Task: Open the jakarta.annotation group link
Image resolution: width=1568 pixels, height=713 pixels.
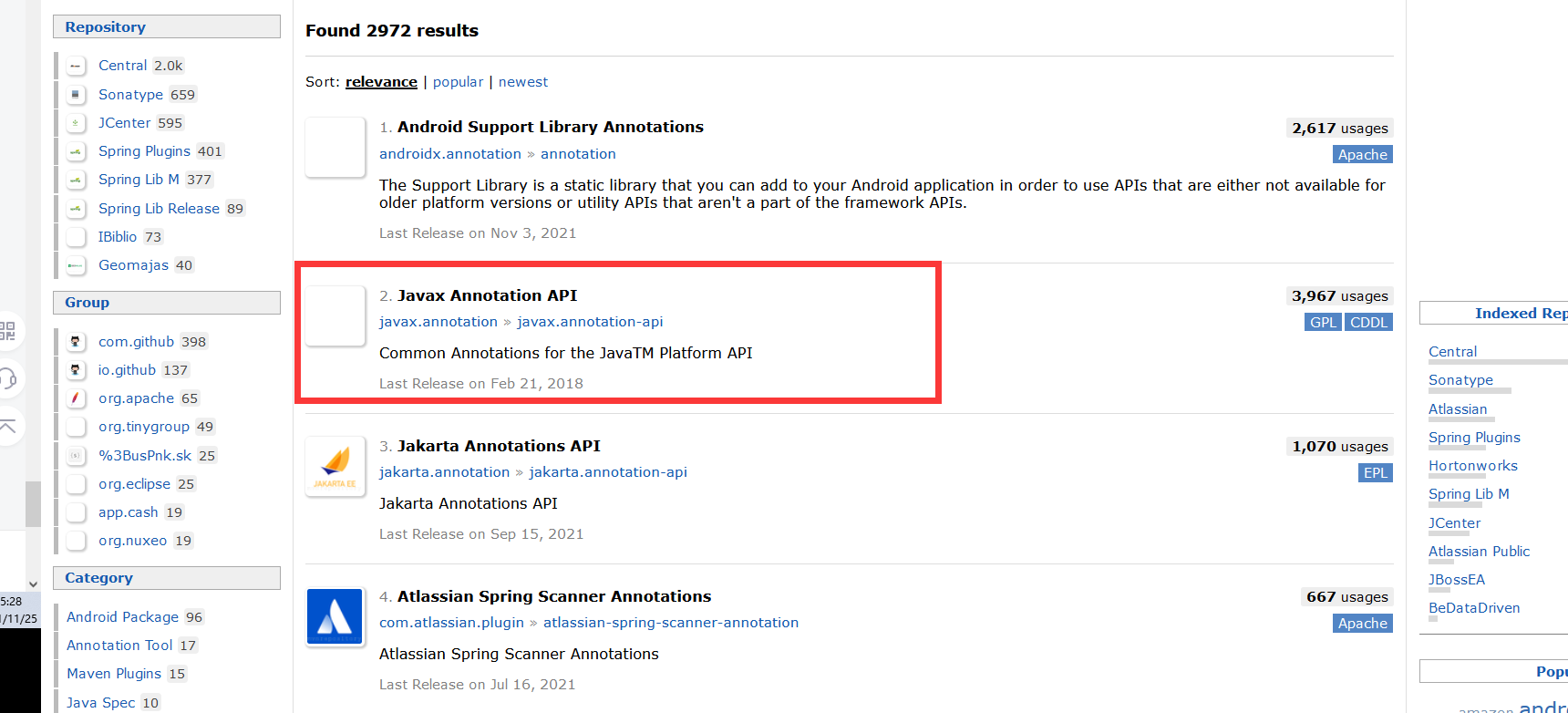Action: (444, 472)
